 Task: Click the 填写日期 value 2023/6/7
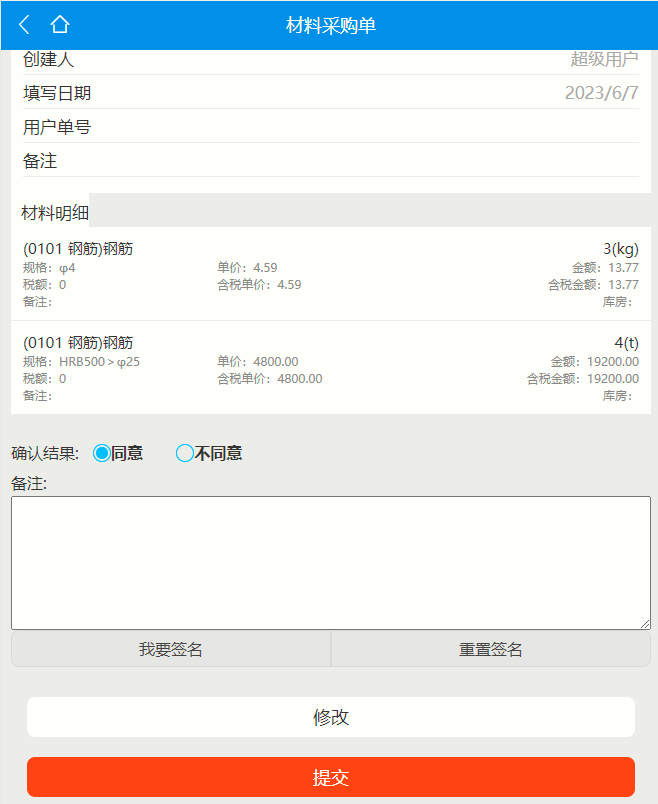(x=601, y=93)
